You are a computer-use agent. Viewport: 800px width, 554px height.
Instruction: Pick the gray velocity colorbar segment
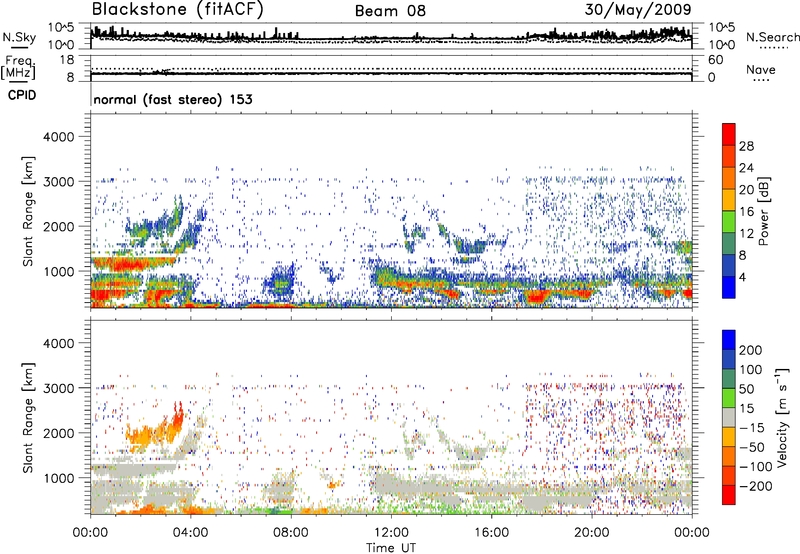tap(729, 417)
